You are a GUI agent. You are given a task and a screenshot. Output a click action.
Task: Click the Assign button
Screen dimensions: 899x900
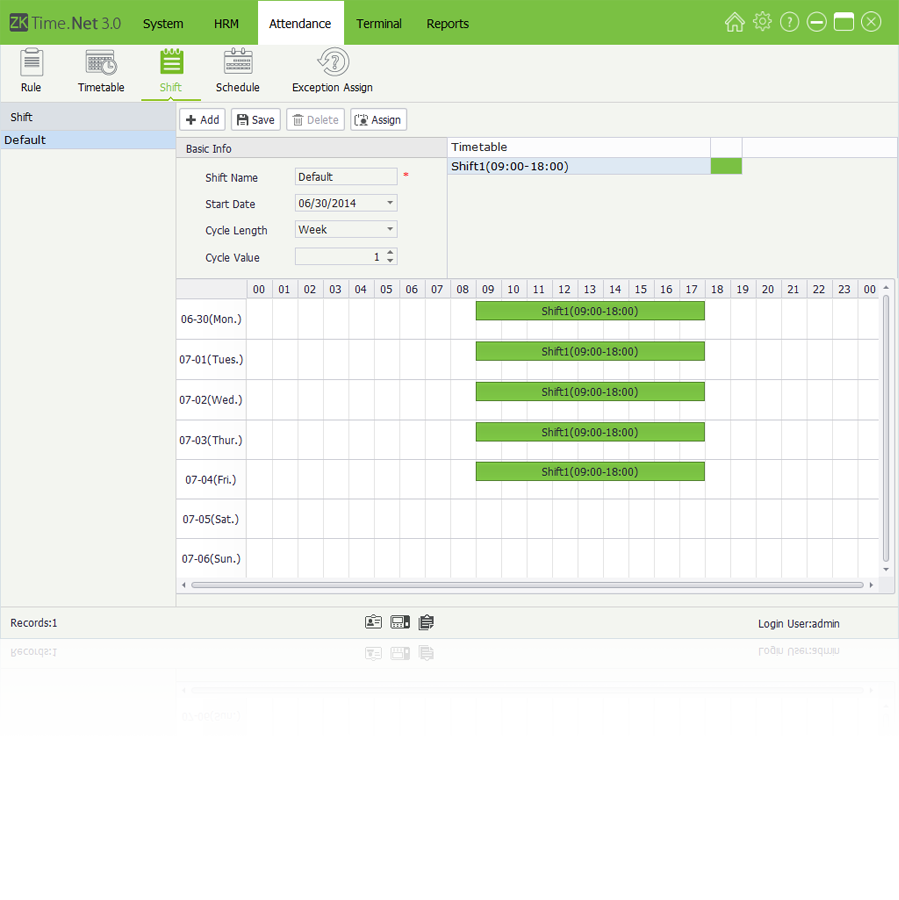pyautogui.click(x=378, y=120)
